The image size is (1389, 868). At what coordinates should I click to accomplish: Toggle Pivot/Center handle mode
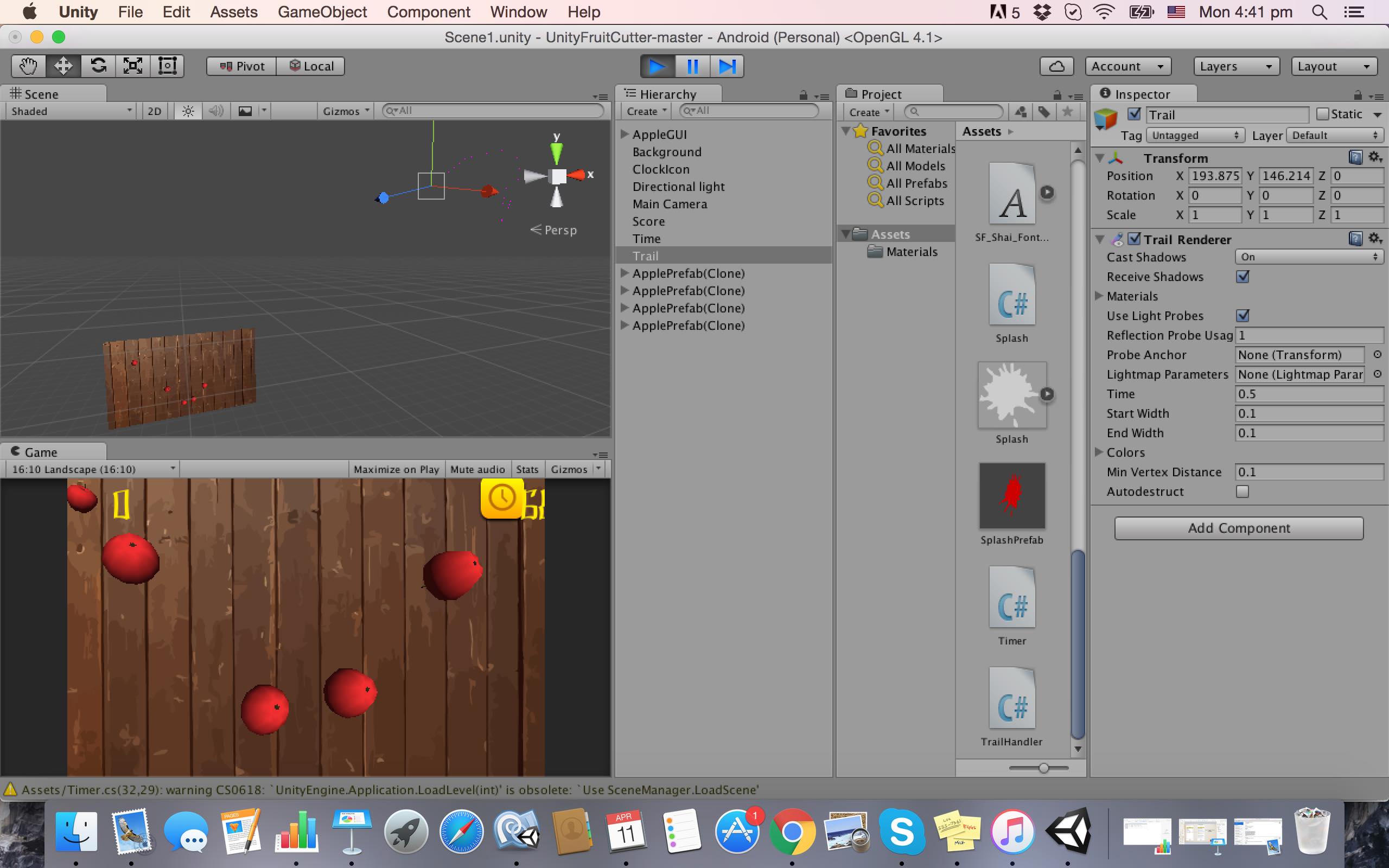(x=241, y=66)
